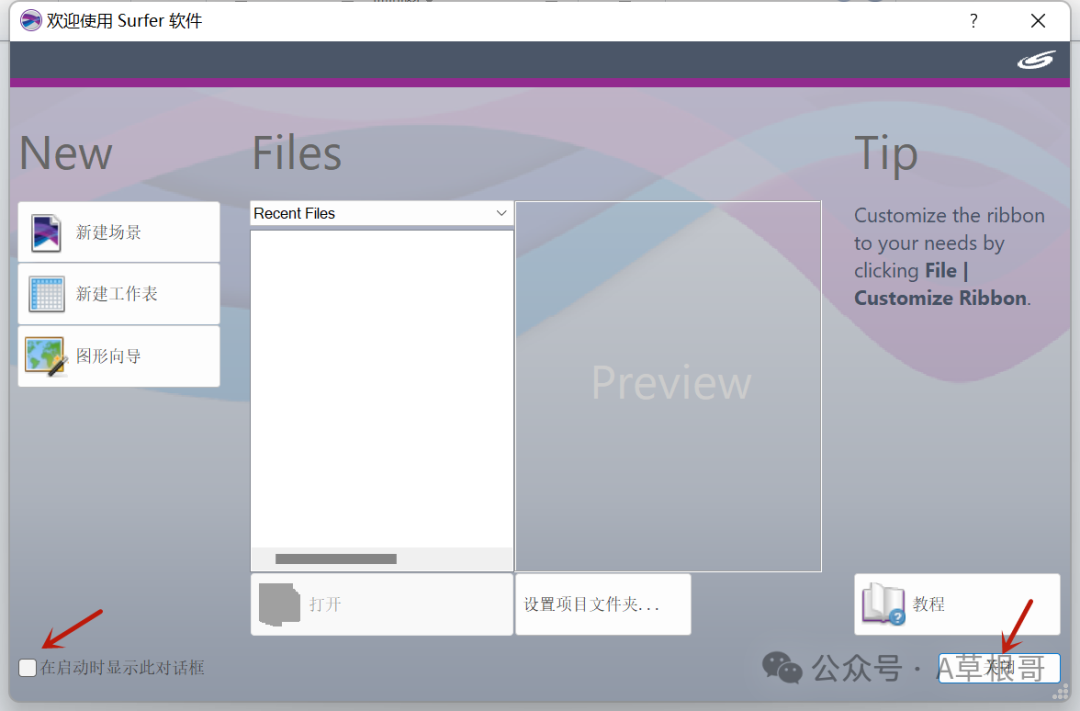Open the Recent Files combo box

click(x=381, y=213)
